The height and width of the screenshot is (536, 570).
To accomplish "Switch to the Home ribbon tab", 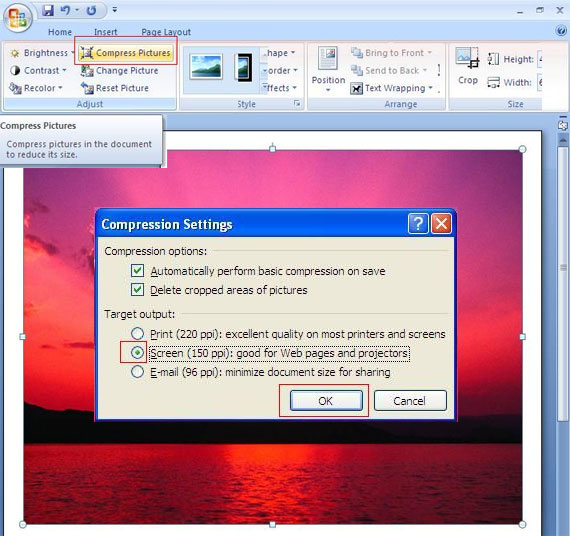I will [x=60, y=32].
